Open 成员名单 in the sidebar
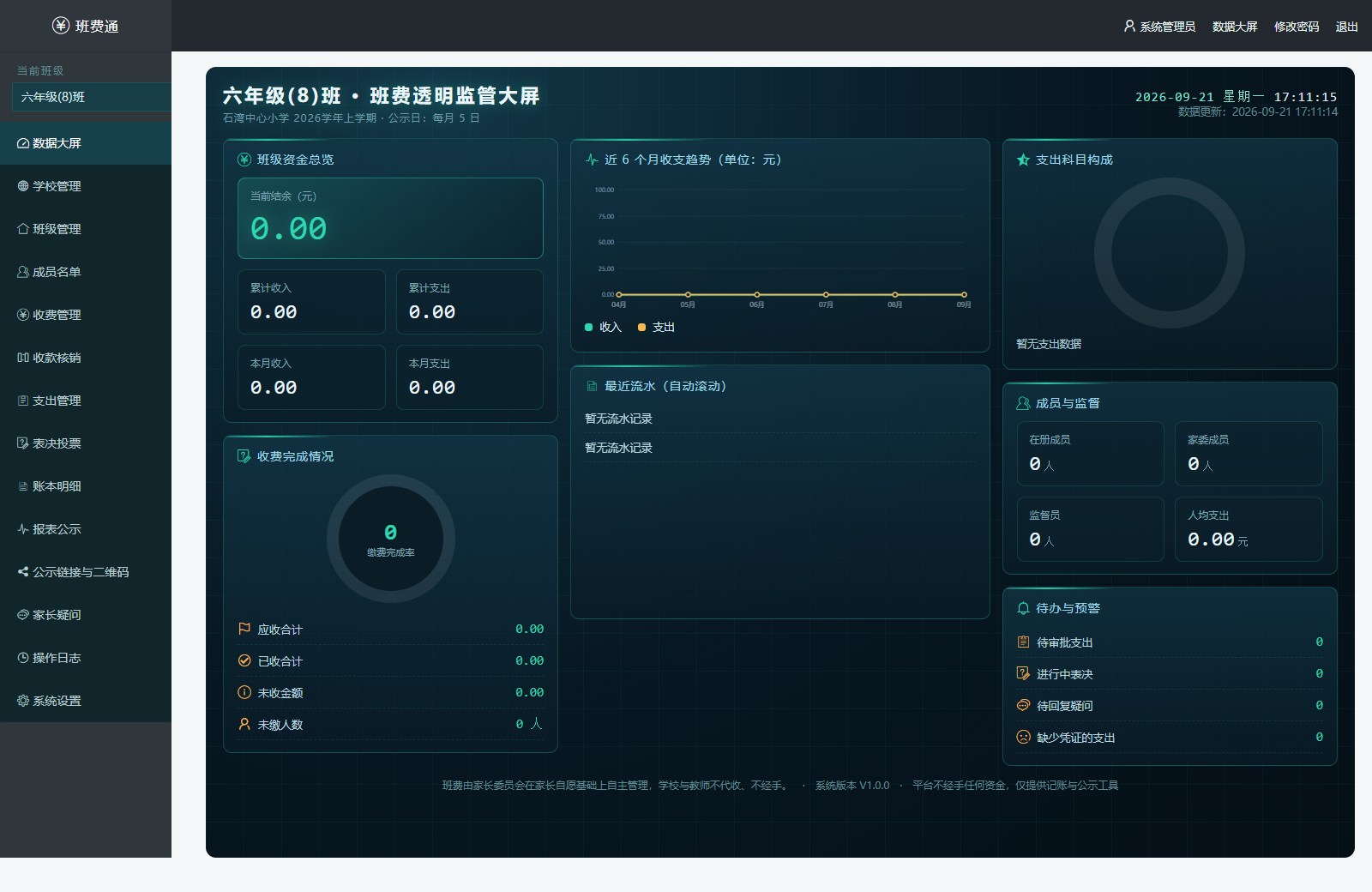The height and width of the screenshot is (892, 1372). [86, 272]
